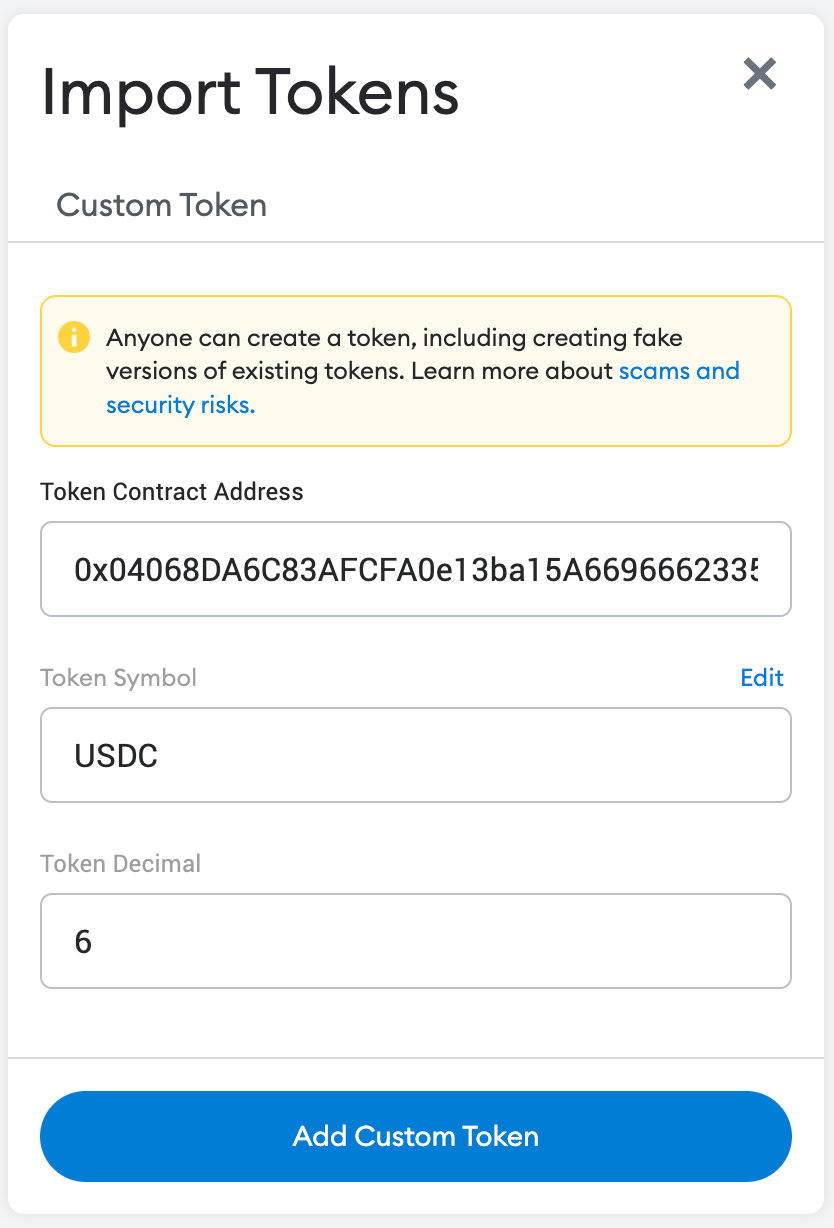This screenshot has width=834, height=1228.
Task: Click the "versions of existing tokens" warning line
Action: click(255, 371)
